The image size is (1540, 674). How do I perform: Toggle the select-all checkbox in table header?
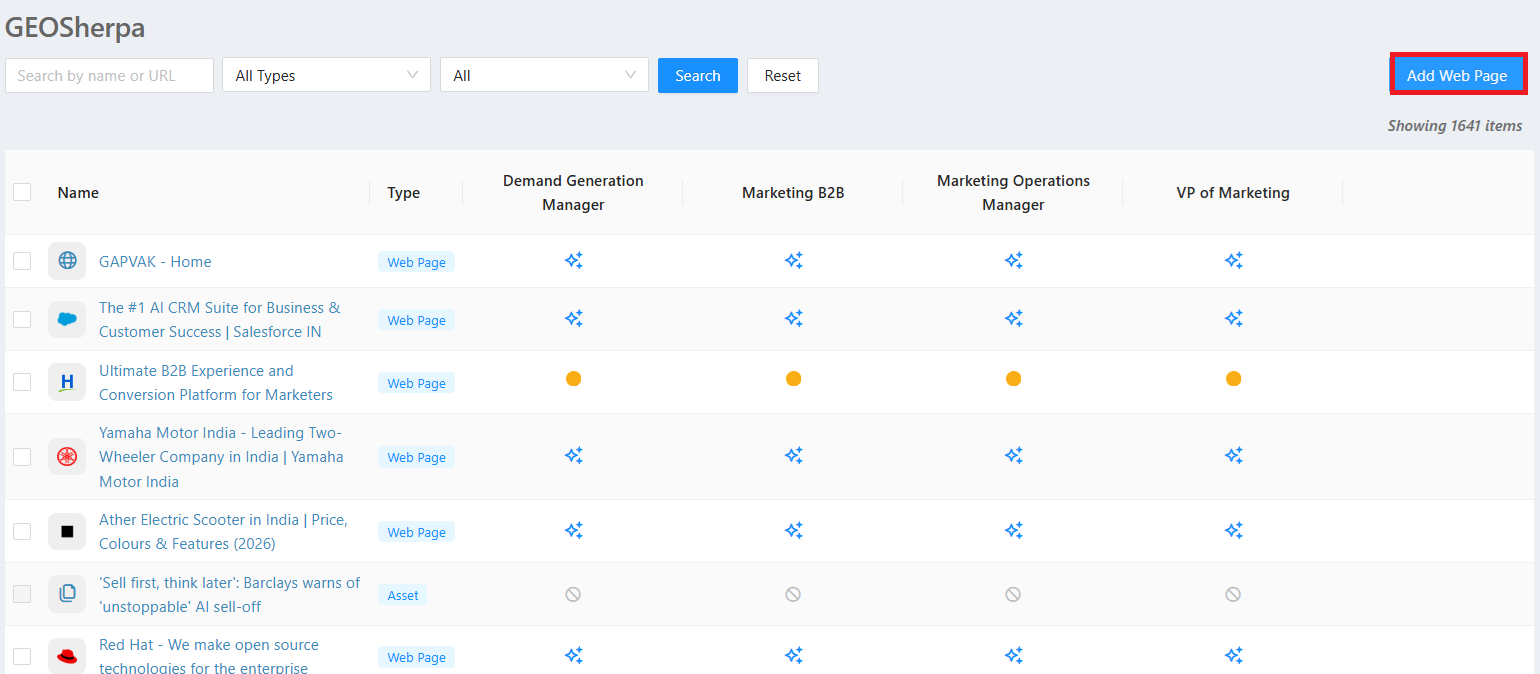[x=22, y=192]
